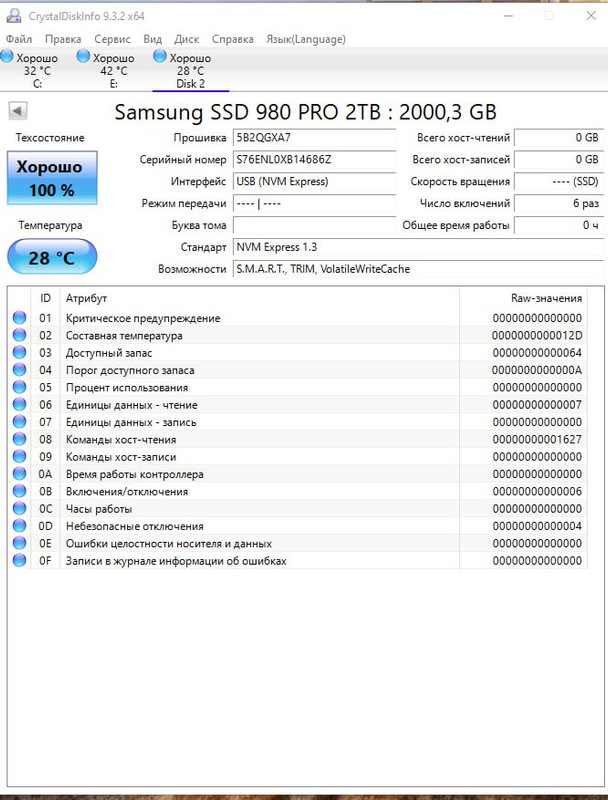
Task: Click the Хорошо 100 % health status button
Action: click(x=52, y=178)
